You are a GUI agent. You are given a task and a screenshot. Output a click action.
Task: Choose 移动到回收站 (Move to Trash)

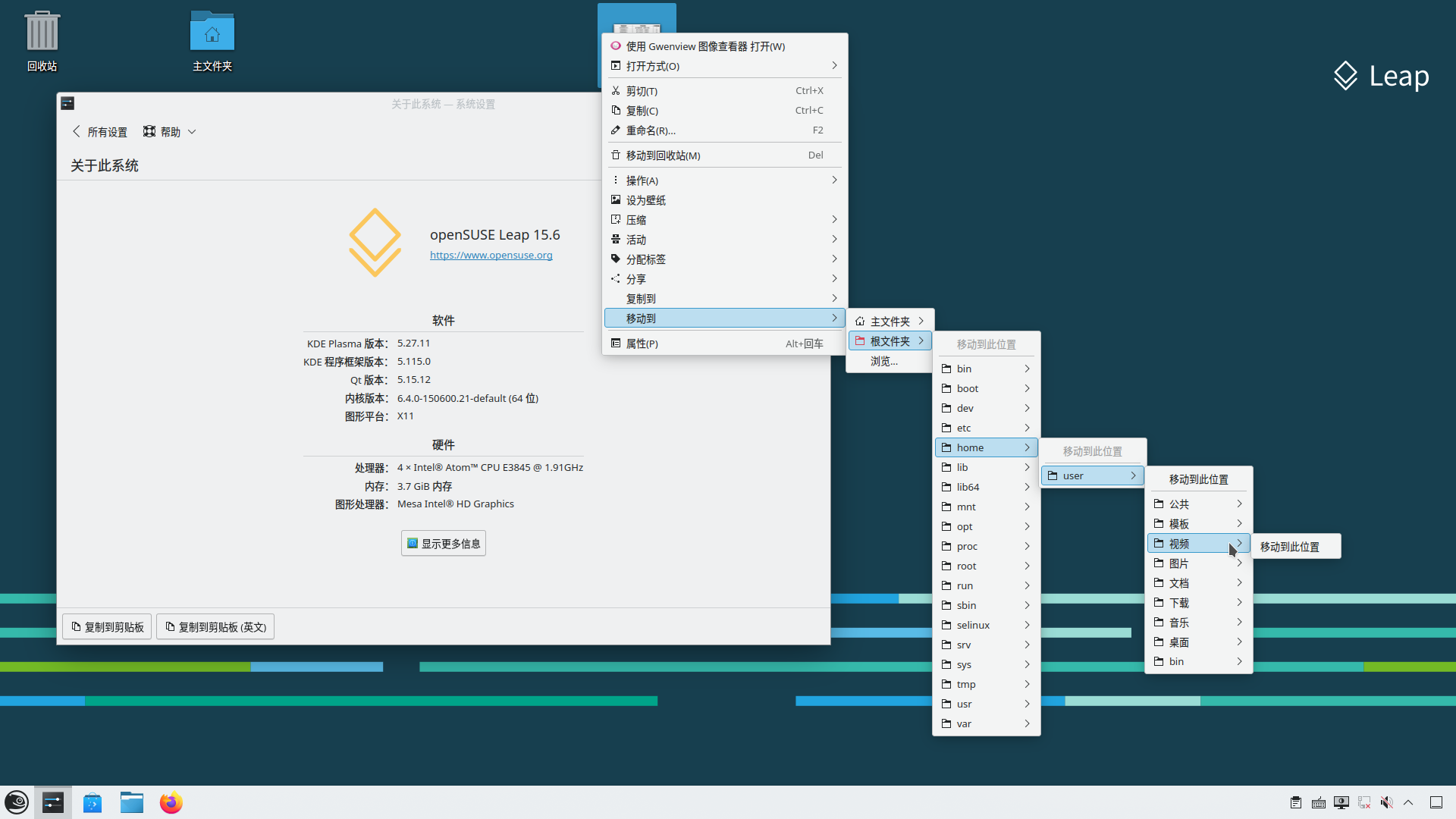coord(725,155)
